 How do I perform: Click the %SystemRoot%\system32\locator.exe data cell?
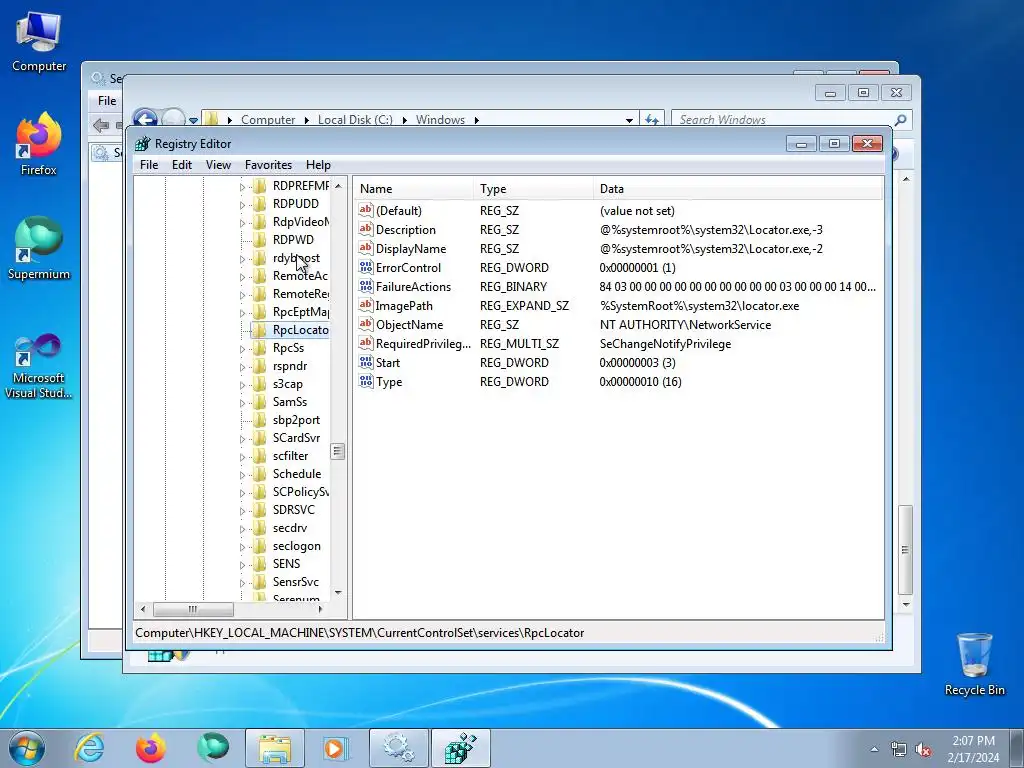(699, 306)
